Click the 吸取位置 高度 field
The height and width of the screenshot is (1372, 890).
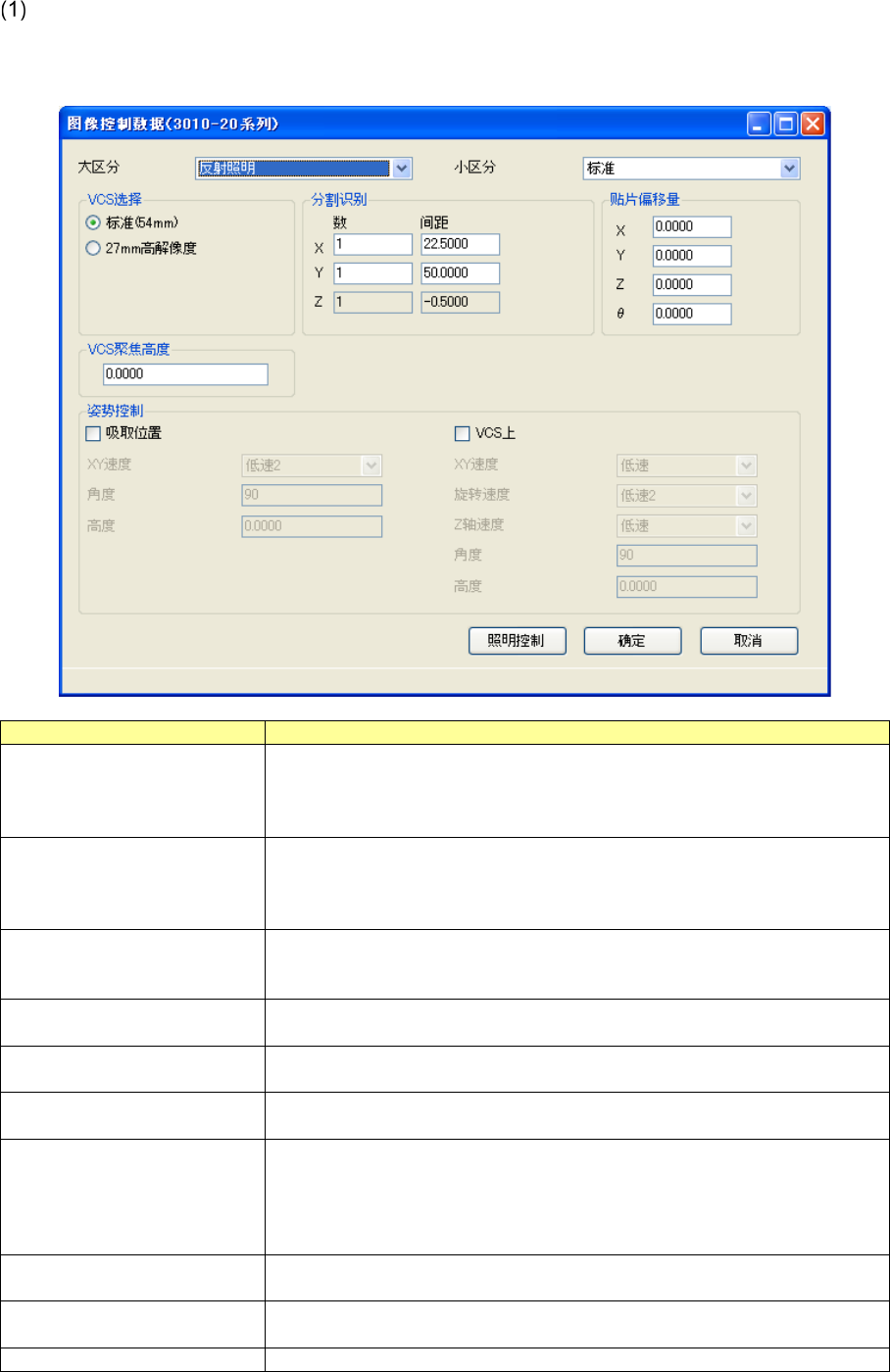pos(312,526)
